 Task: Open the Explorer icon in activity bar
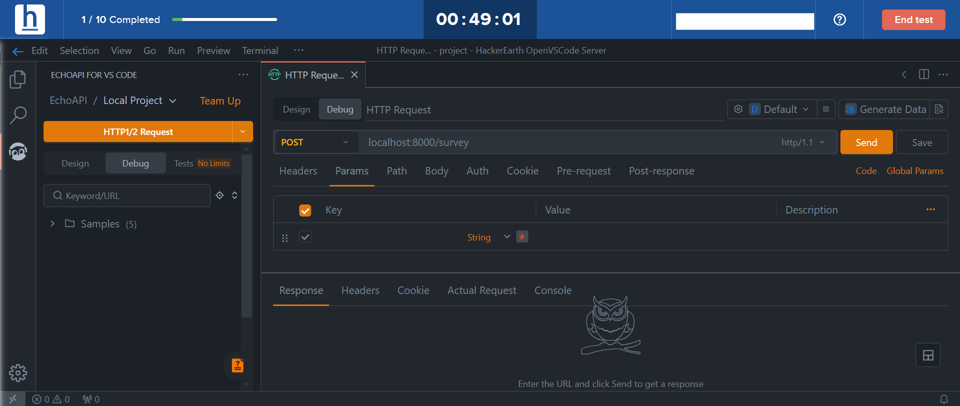click(x=17, y=80)
